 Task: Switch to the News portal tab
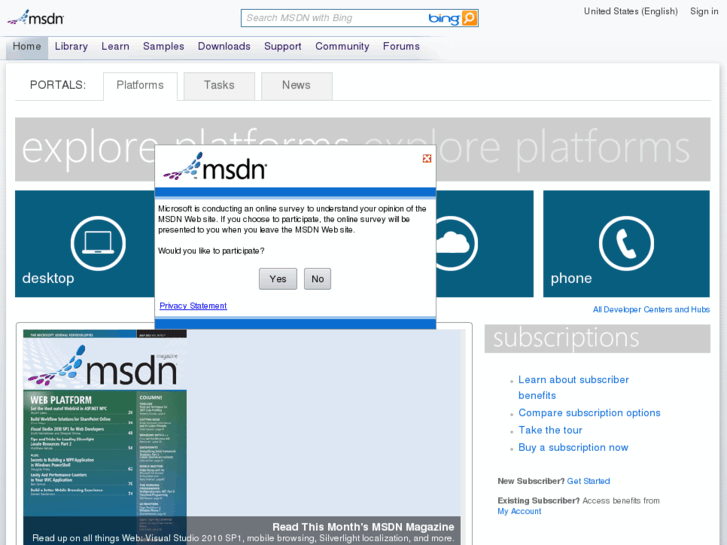pyautogui.click(x=297, y=85)
